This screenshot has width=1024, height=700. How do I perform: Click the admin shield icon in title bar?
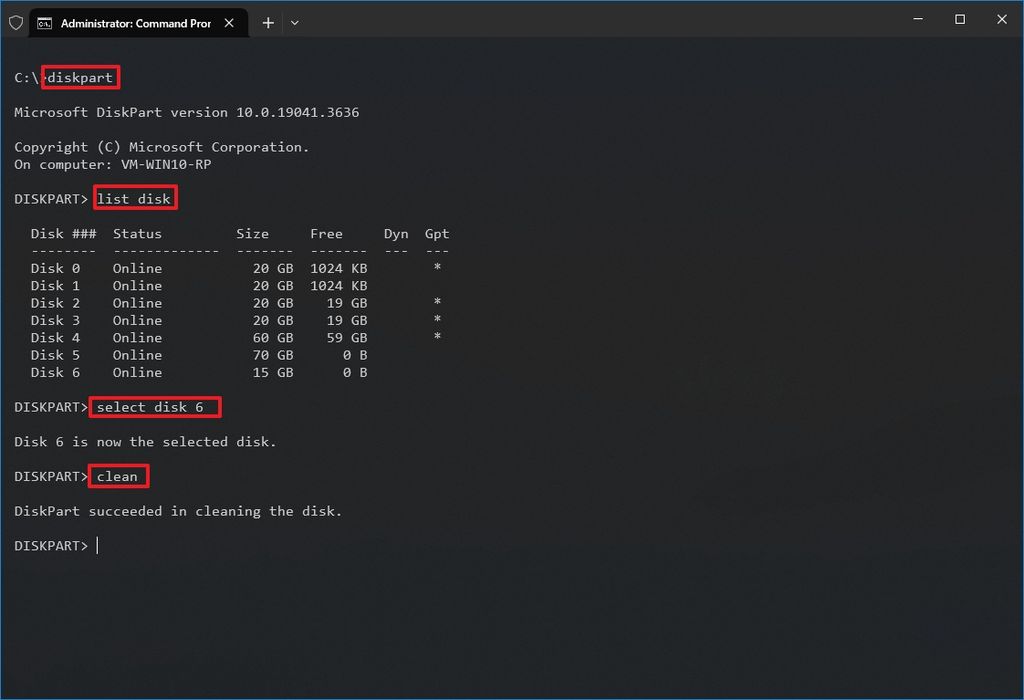(16, 21)
